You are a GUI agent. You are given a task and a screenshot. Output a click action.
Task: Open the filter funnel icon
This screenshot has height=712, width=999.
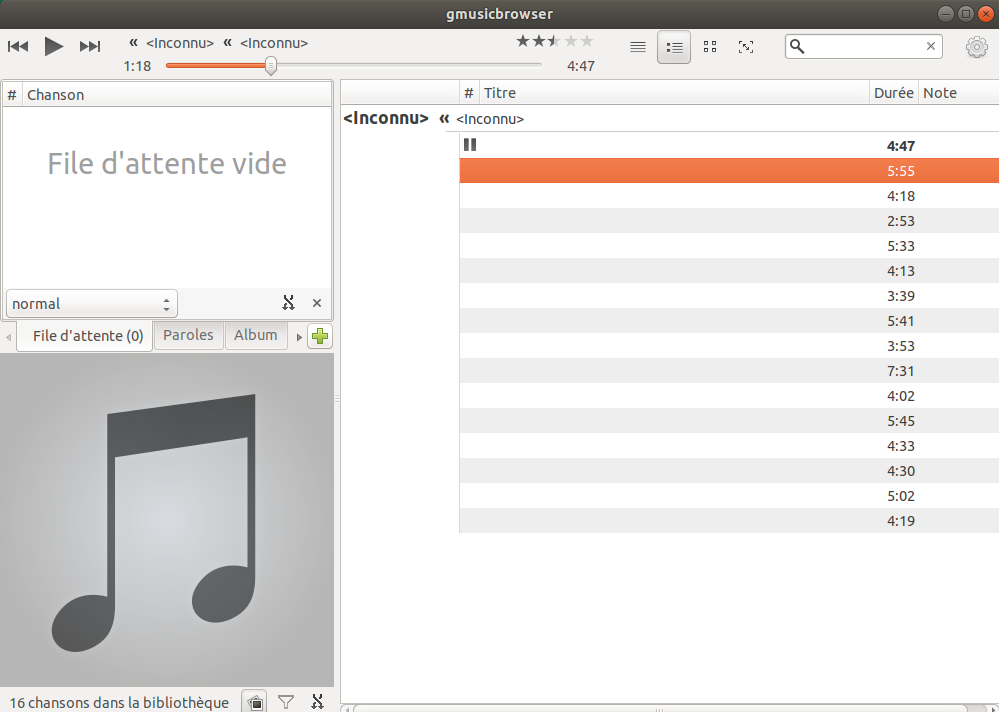click(286, 702)
